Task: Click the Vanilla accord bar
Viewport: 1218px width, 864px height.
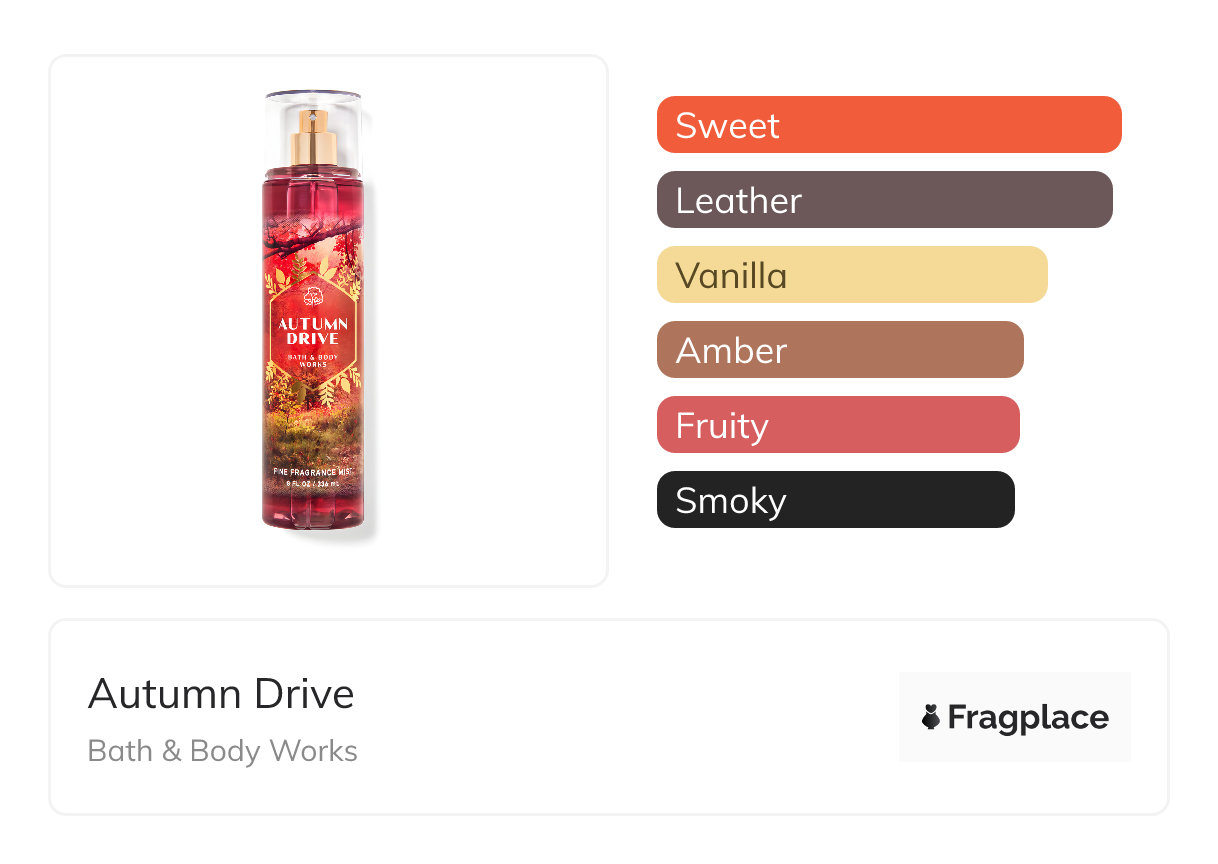Action: click(852, 275)
